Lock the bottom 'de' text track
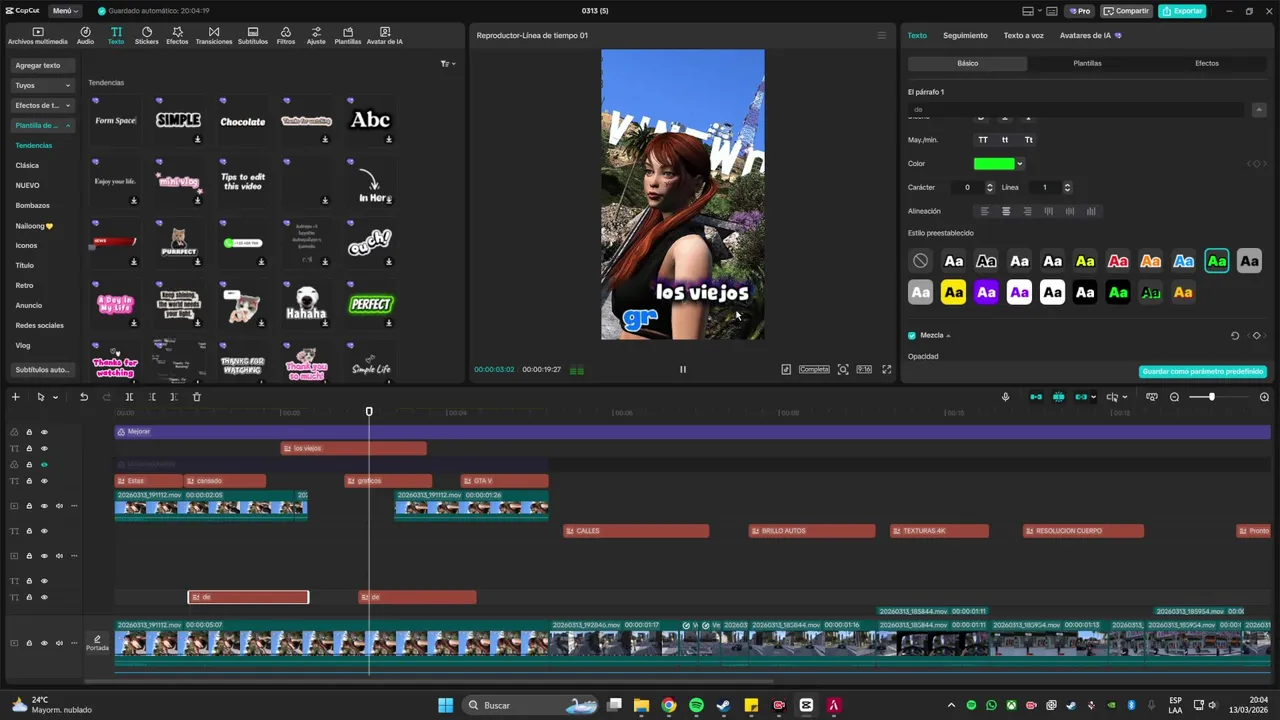 point(29,597)
